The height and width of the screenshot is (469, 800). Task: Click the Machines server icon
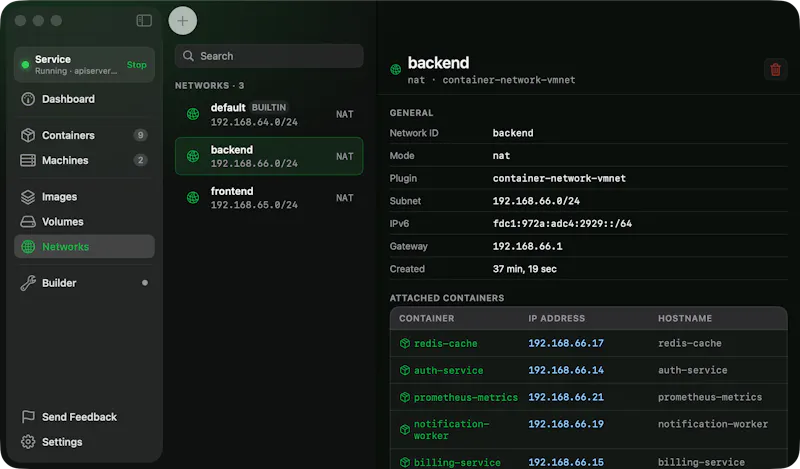28,160
